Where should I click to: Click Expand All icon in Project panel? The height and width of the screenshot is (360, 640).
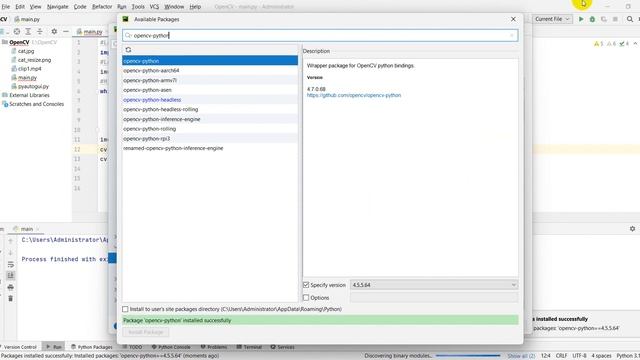click(28, 31)
